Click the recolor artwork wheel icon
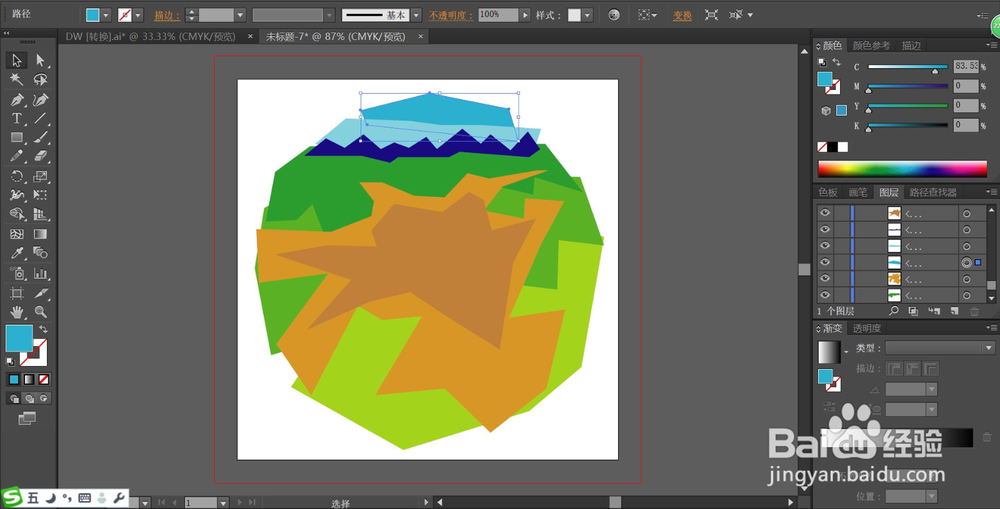Image resolution: width=1000 pixels, height=509 pixels. [614, 15]
